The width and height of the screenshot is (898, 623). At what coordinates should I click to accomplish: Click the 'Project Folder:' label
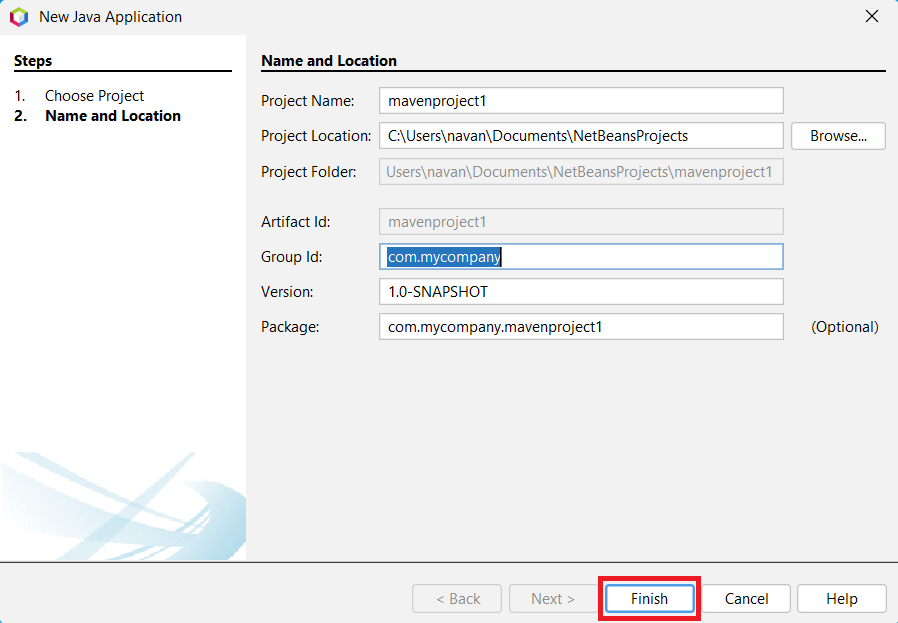pyautogui.click(x=309, y=172)
